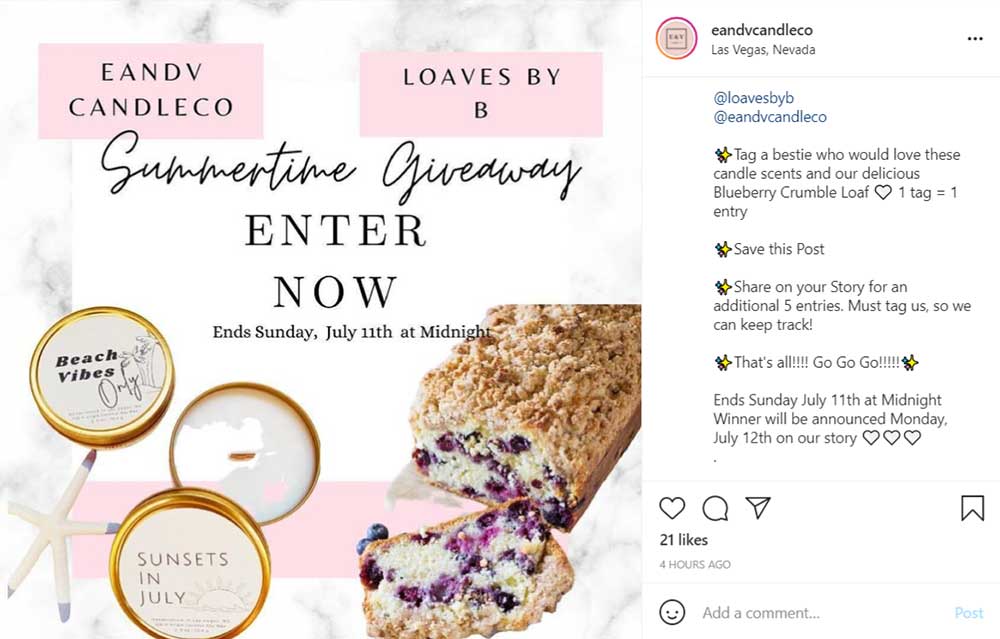Visit the @loavesbyb mention
The image size is (1000, 639).
tap(753, 98)
